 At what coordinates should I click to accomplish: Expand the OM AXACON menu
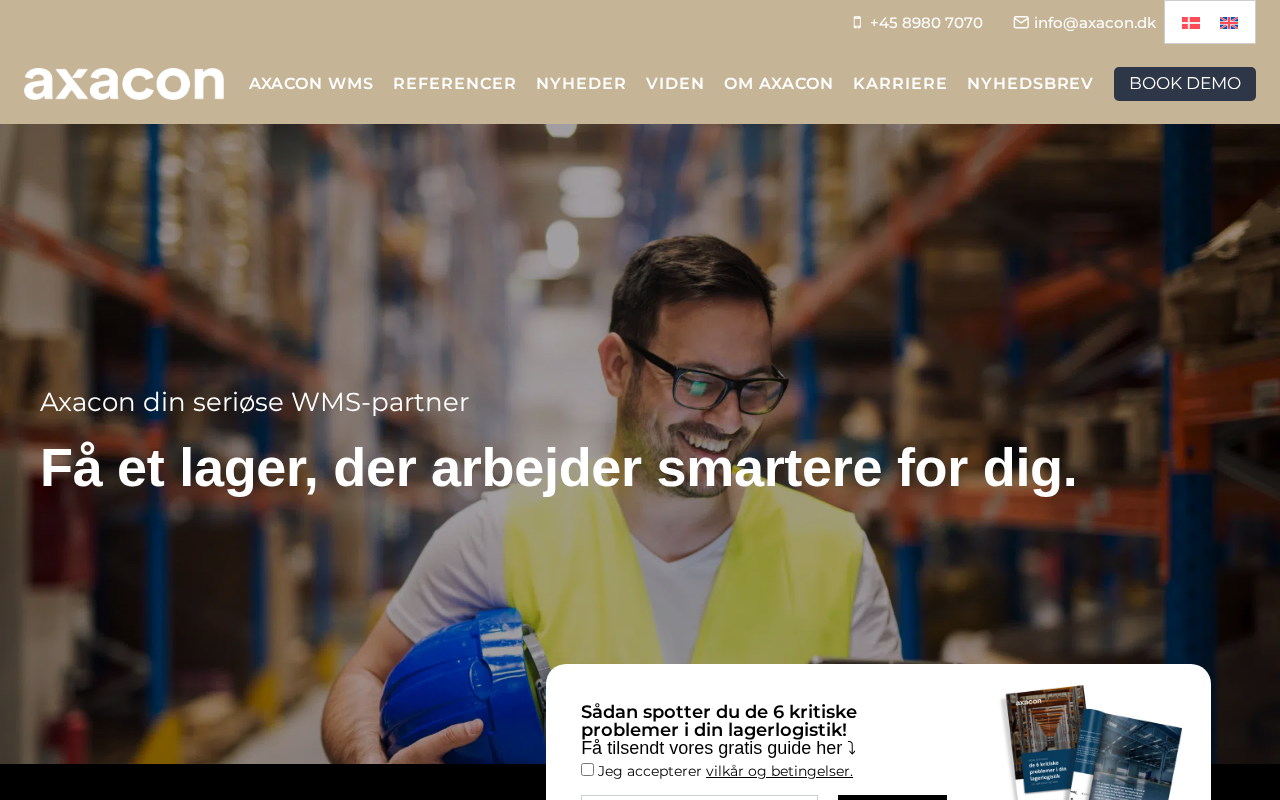(x=779, y=84)
